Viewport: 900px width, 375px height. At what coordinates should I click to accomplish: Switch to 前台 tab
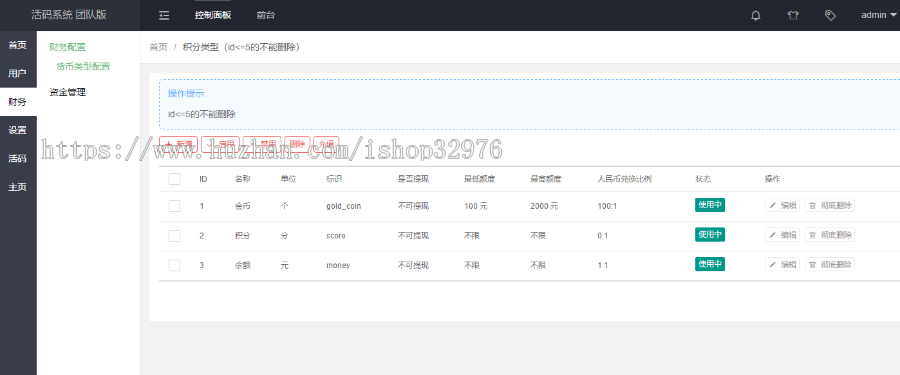[x=266, y=16]
